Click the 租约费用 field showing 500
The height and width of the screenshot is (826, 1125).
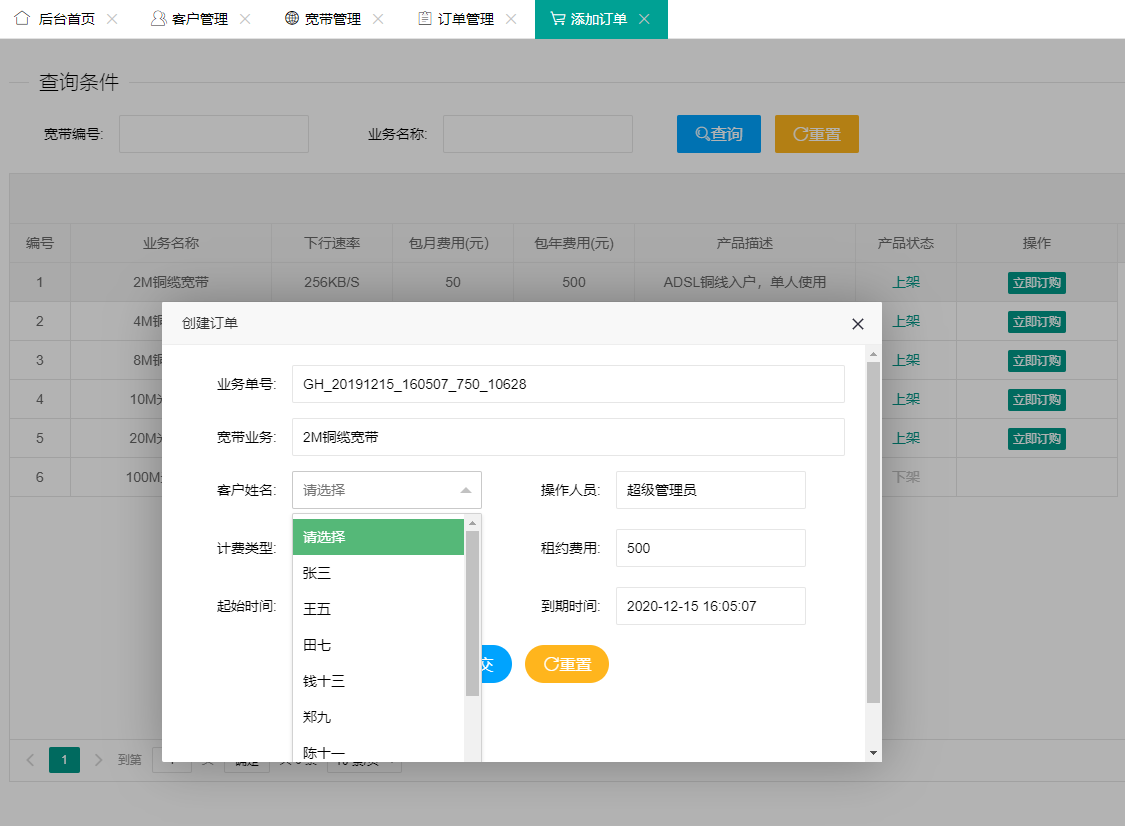click(x=710, y=548)
